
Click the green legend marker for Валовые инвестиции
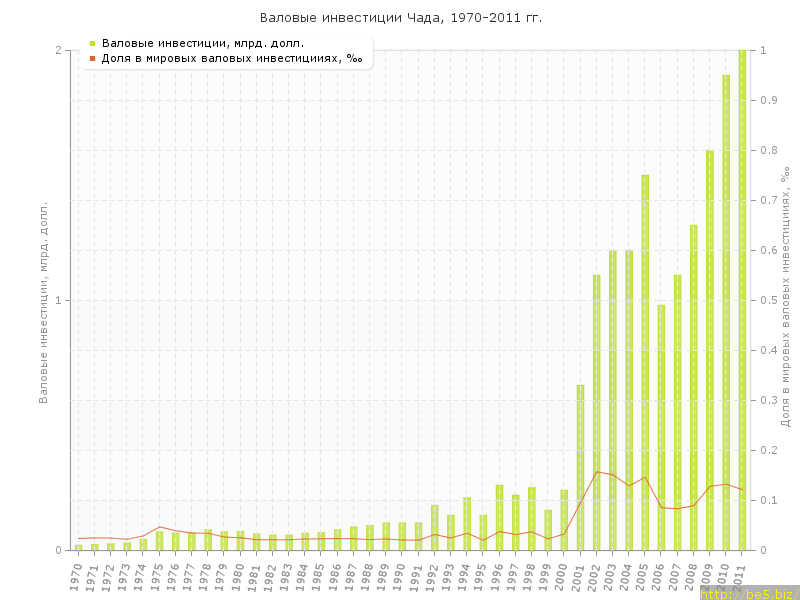(x=92, y=43)
